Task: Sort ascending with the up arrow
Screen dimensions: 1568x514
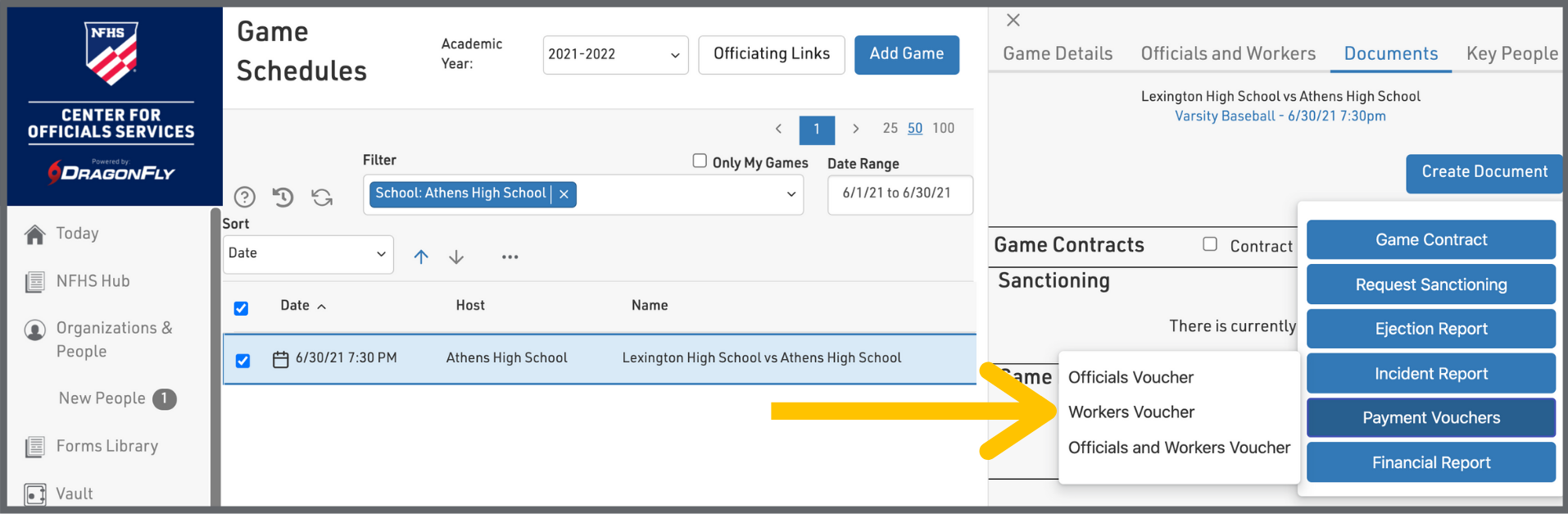Action: (421, 257)
